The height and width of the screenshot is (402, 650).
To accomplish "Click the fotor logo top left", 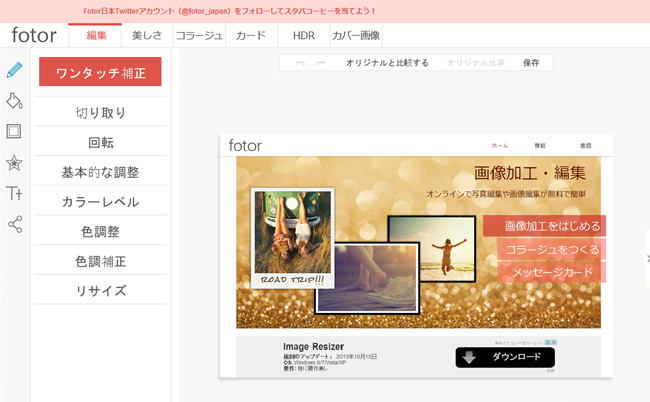I will [x=34, y=35].
